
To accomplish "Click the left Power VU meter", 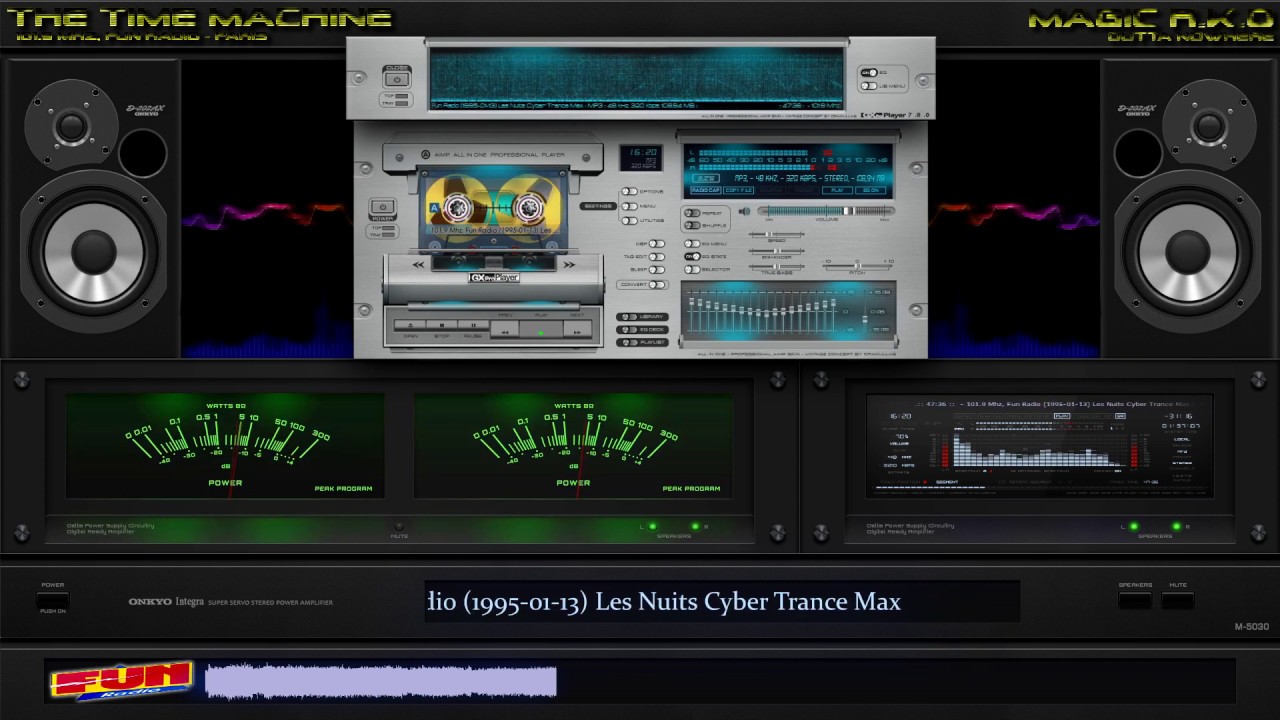I will (x=225, y=447).
